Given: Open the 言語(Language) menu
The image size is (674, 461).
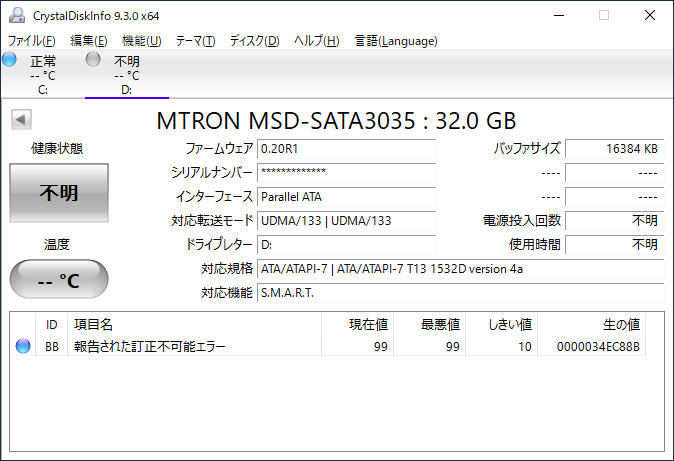Looking at the screenshot, I should [396, 41].
